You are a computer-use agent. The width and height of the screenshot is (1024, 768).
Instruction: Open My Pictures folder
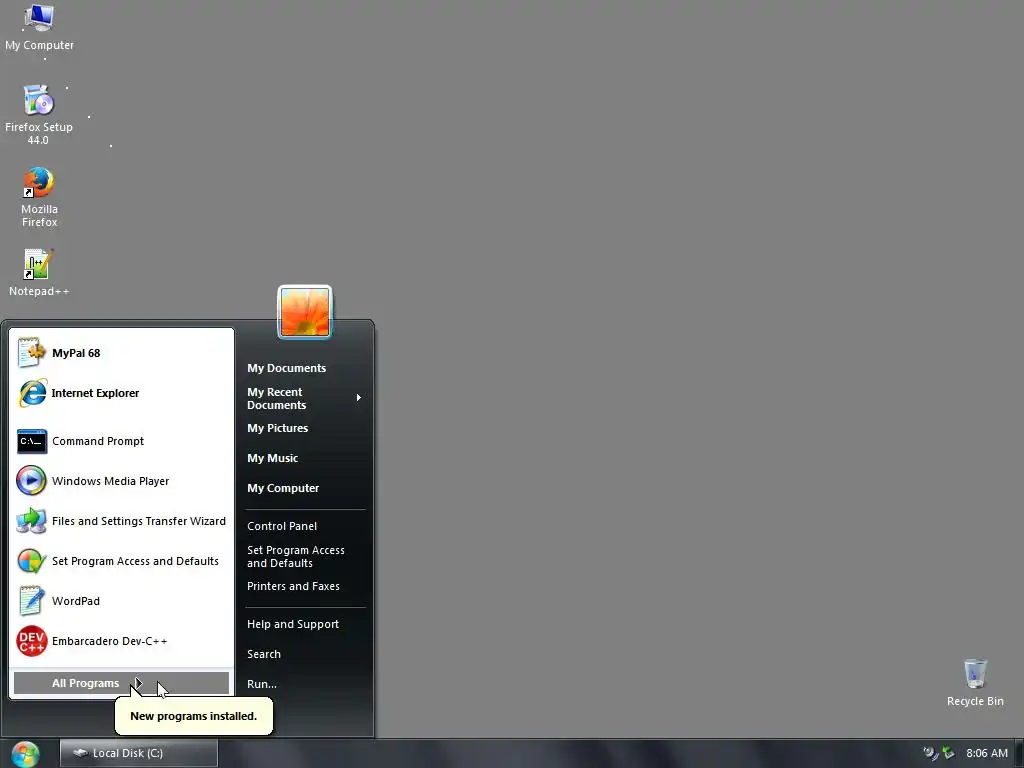tap(304, 428)
